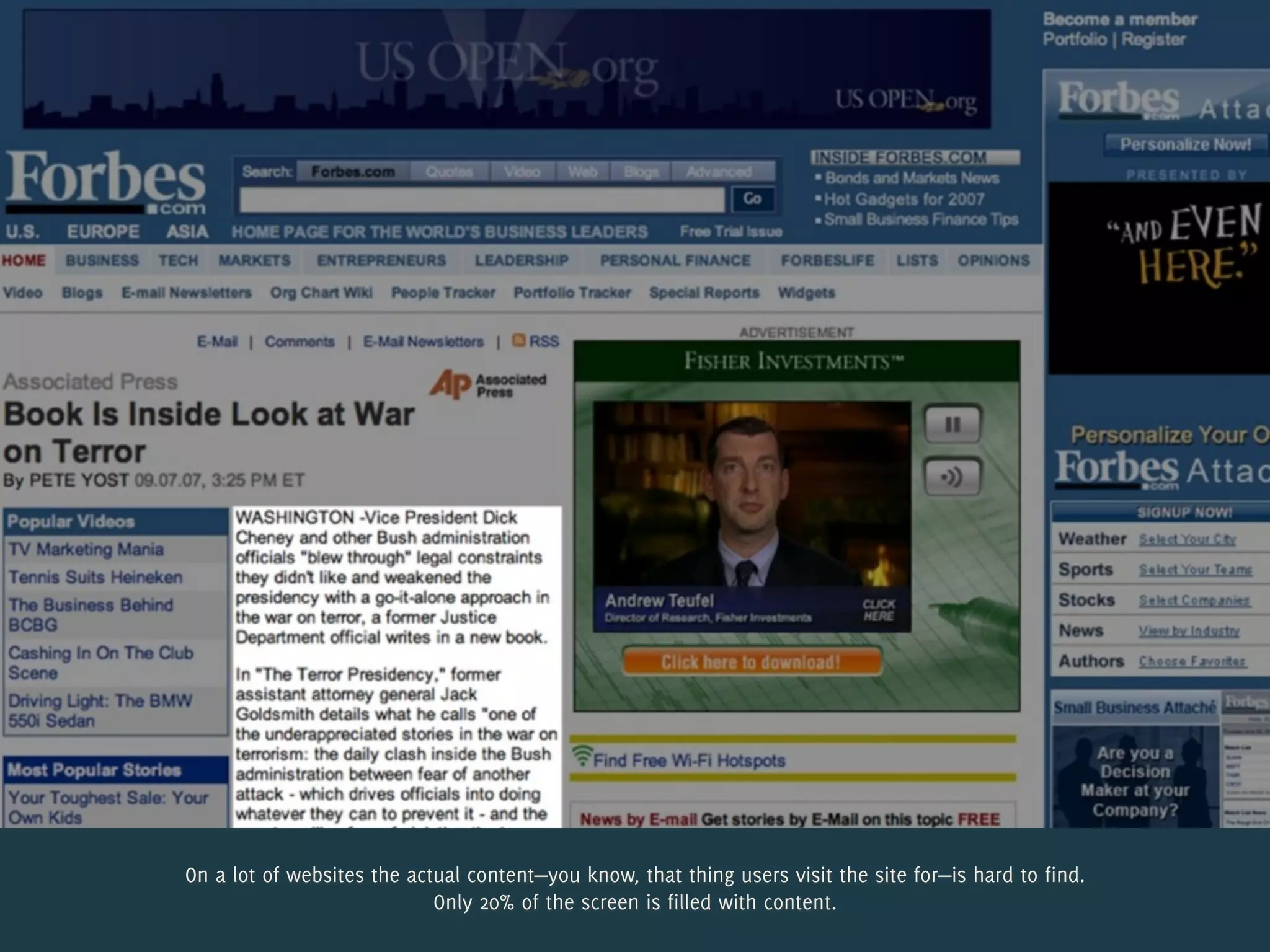Switch search scope to Video tab

tap(522, 172)
